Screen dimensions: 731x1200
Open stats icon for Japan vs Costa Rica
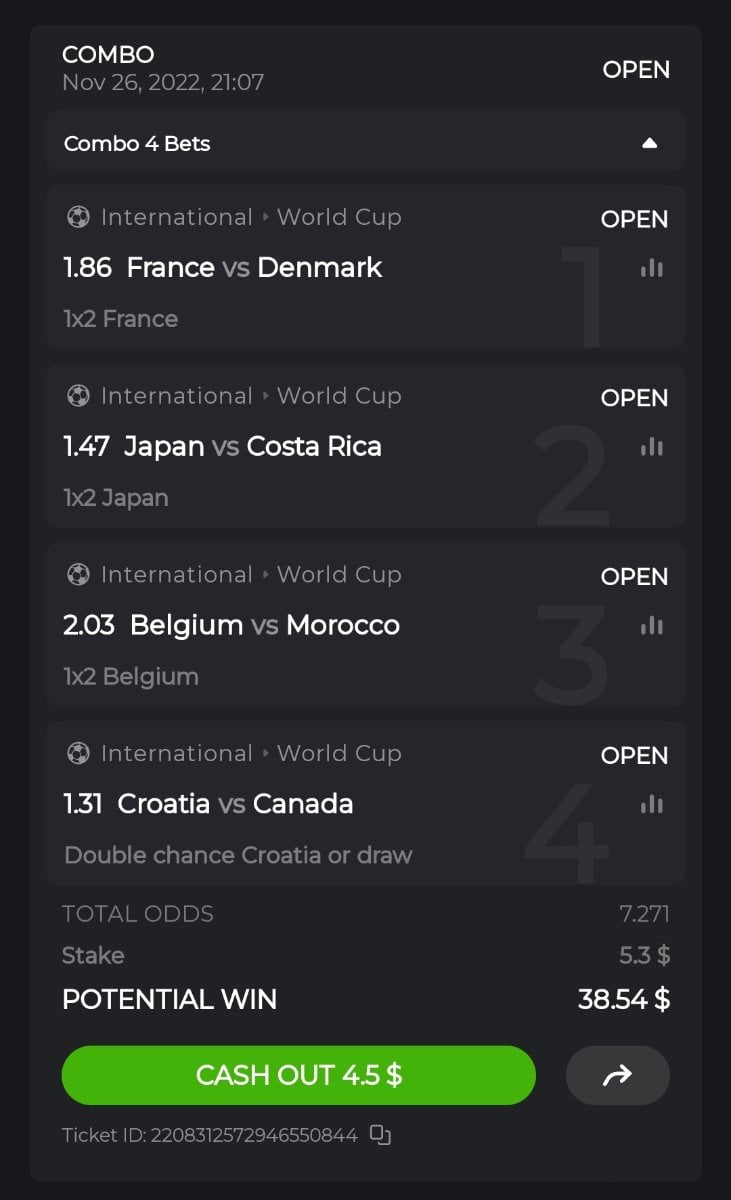(x=652, y=447)
